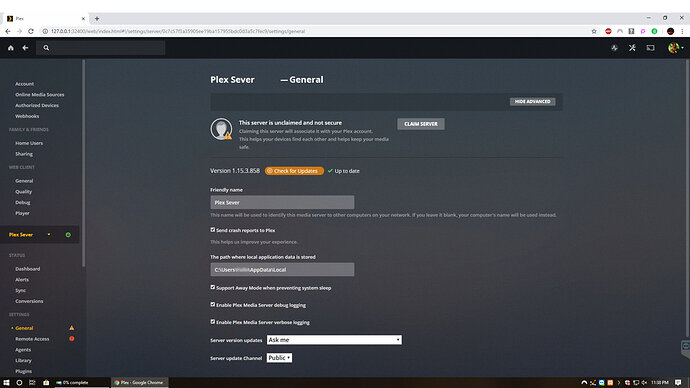Viewport: 690px width, 388px height.
Task: Click the browser back arrow
Action: 7,31
